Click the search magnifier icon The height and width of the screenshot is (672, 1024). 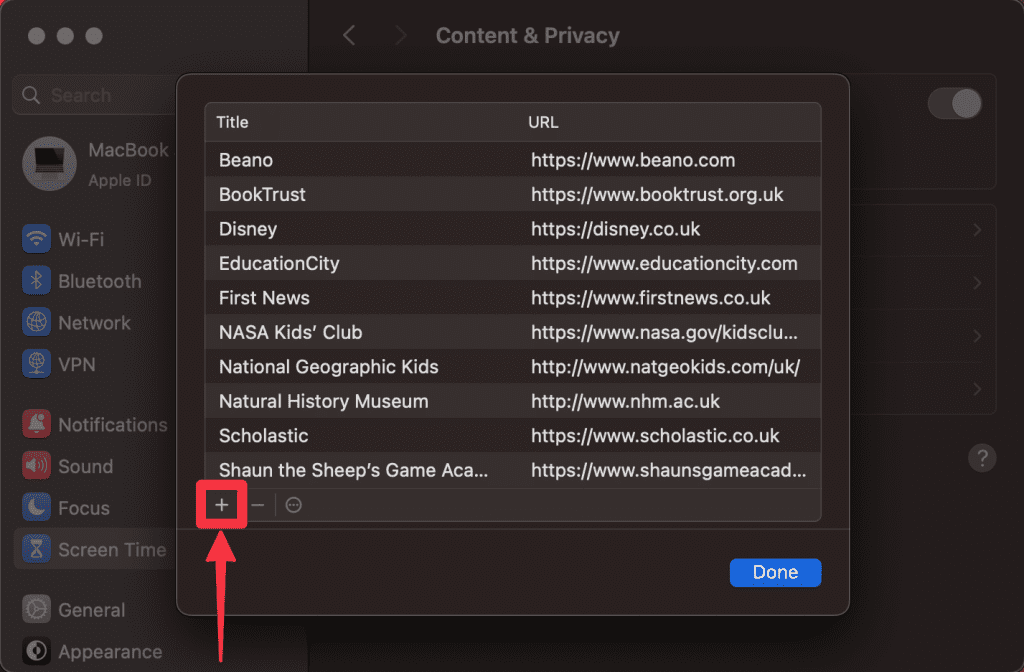pyautogui.click(x=31, y=95)
